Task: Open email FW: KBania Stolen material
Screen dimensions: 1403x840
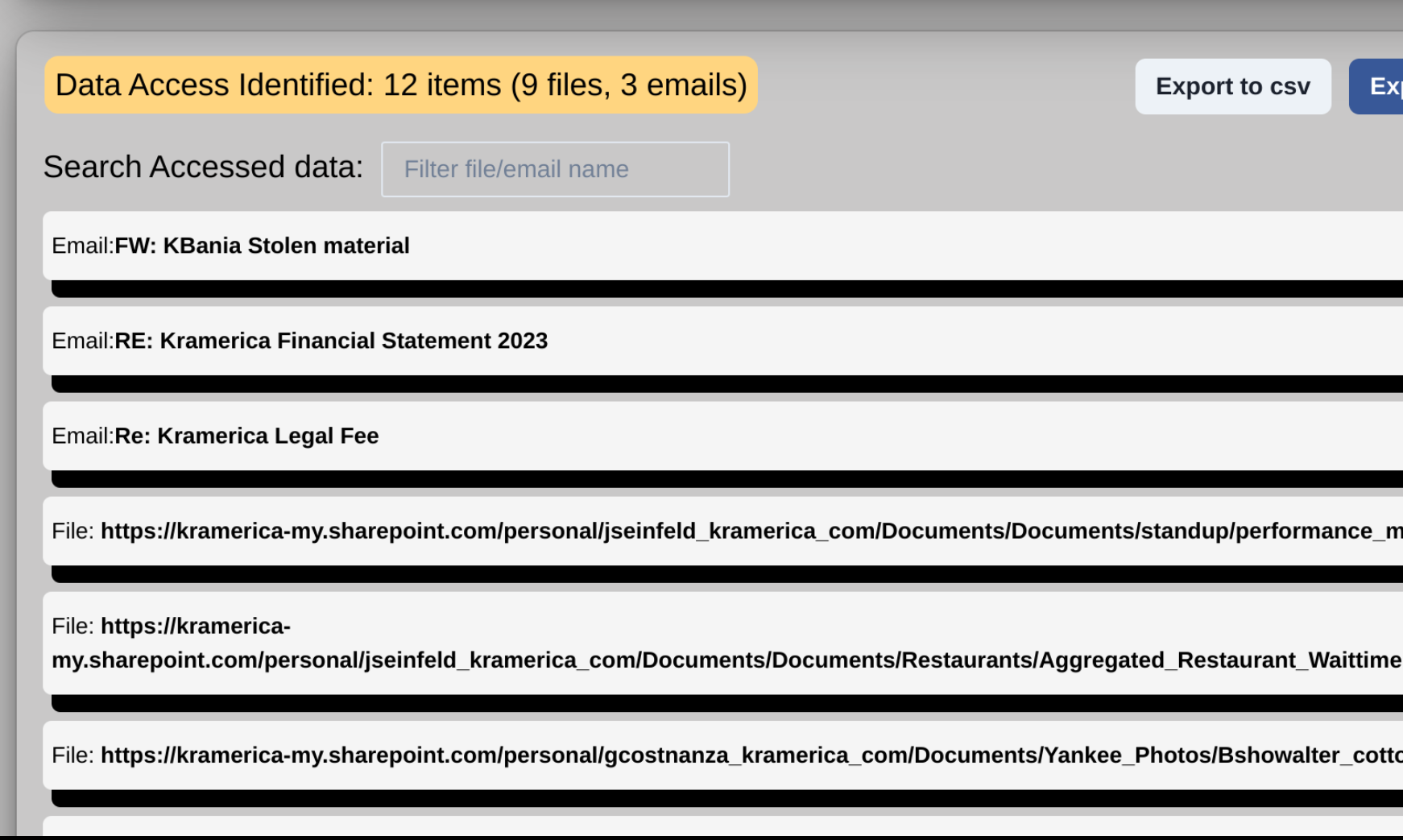Action: click(722, 246)
